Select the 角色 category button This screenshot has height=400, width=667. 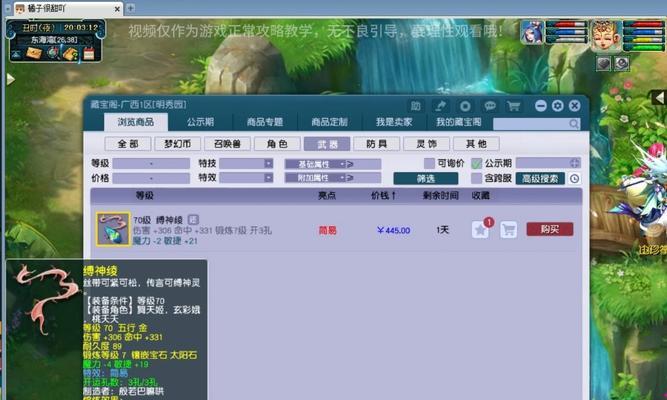pos(277,144)
